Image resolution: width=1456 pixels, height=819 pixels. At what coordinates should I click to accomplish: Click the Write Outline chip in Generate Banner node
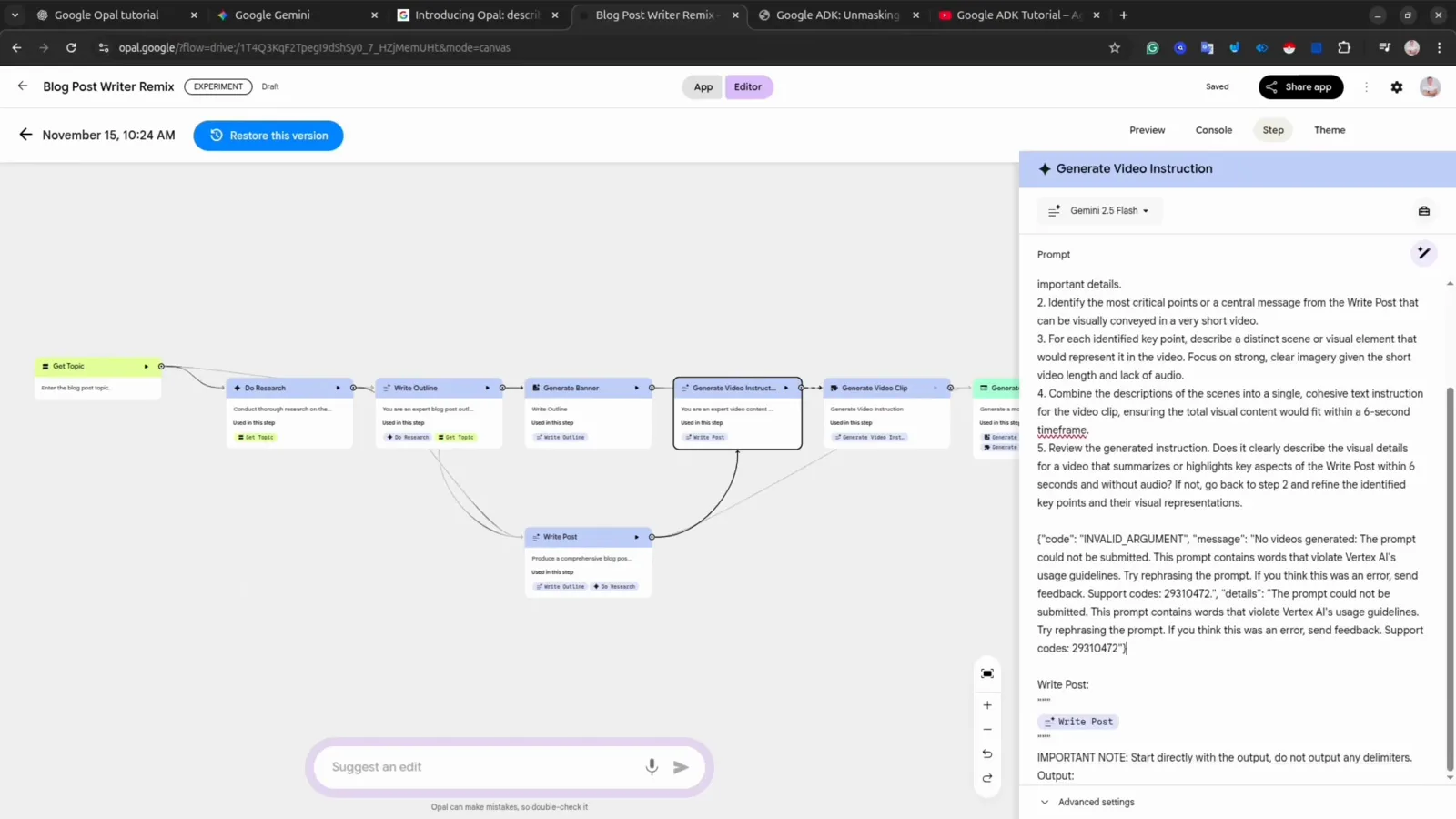click(561, 438)
